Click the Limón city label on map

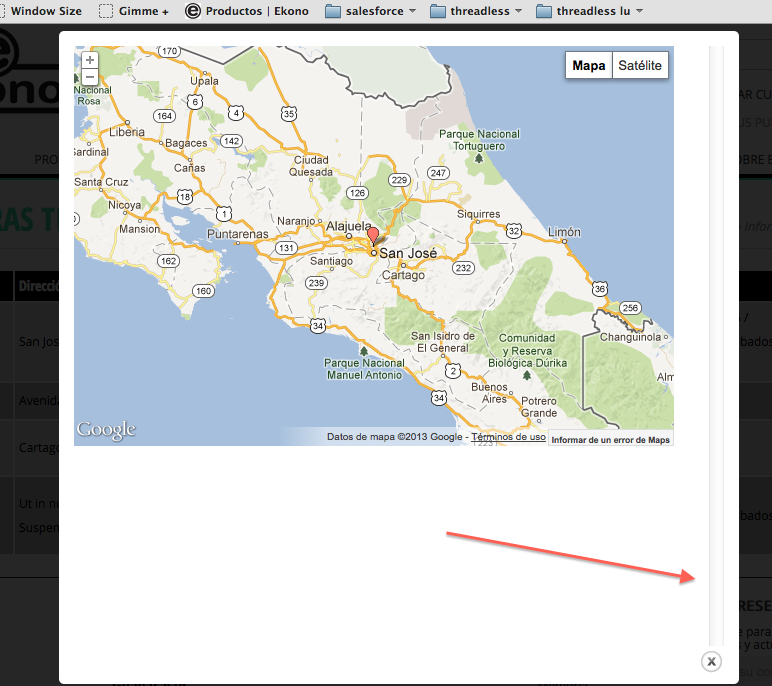click(x=563, y=232)
